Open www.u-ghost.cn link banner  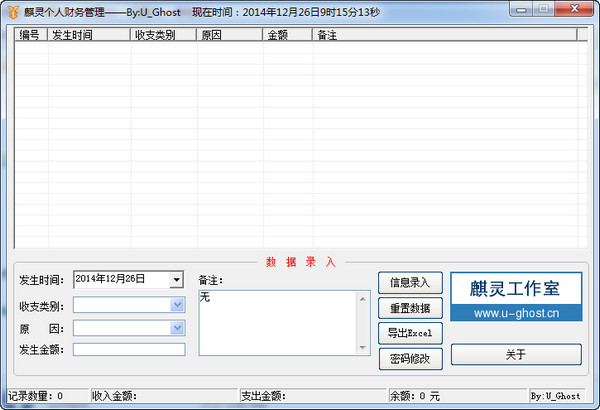click(x=516, y=313)
